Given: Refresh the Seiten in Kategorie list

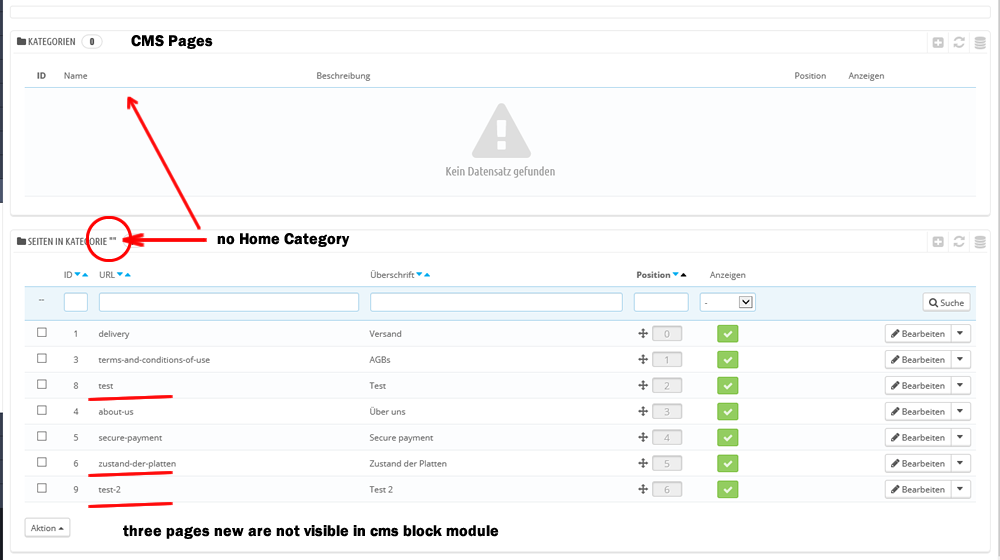Looking at the screenshot, I should coord(959,242).
